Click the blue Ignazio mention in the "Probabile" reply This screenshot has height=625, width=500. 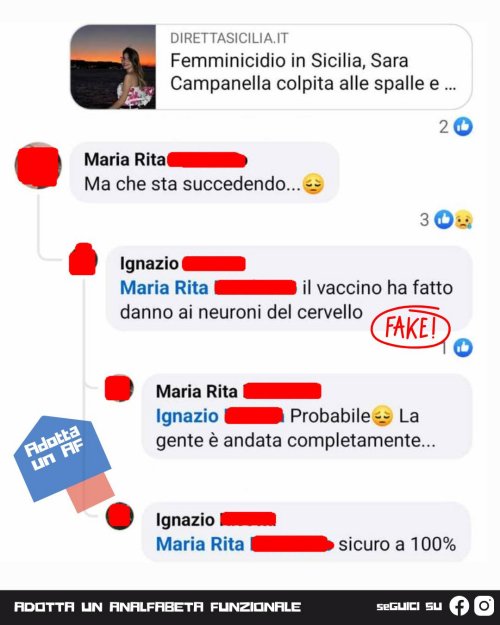click(187, 416)
